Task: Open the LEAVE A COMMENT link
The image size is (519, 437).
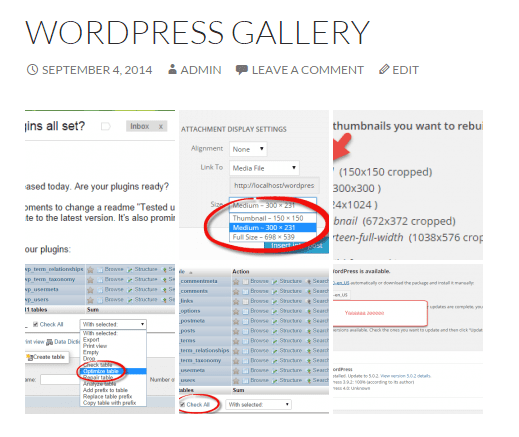Action: click(x=307, y=70)
